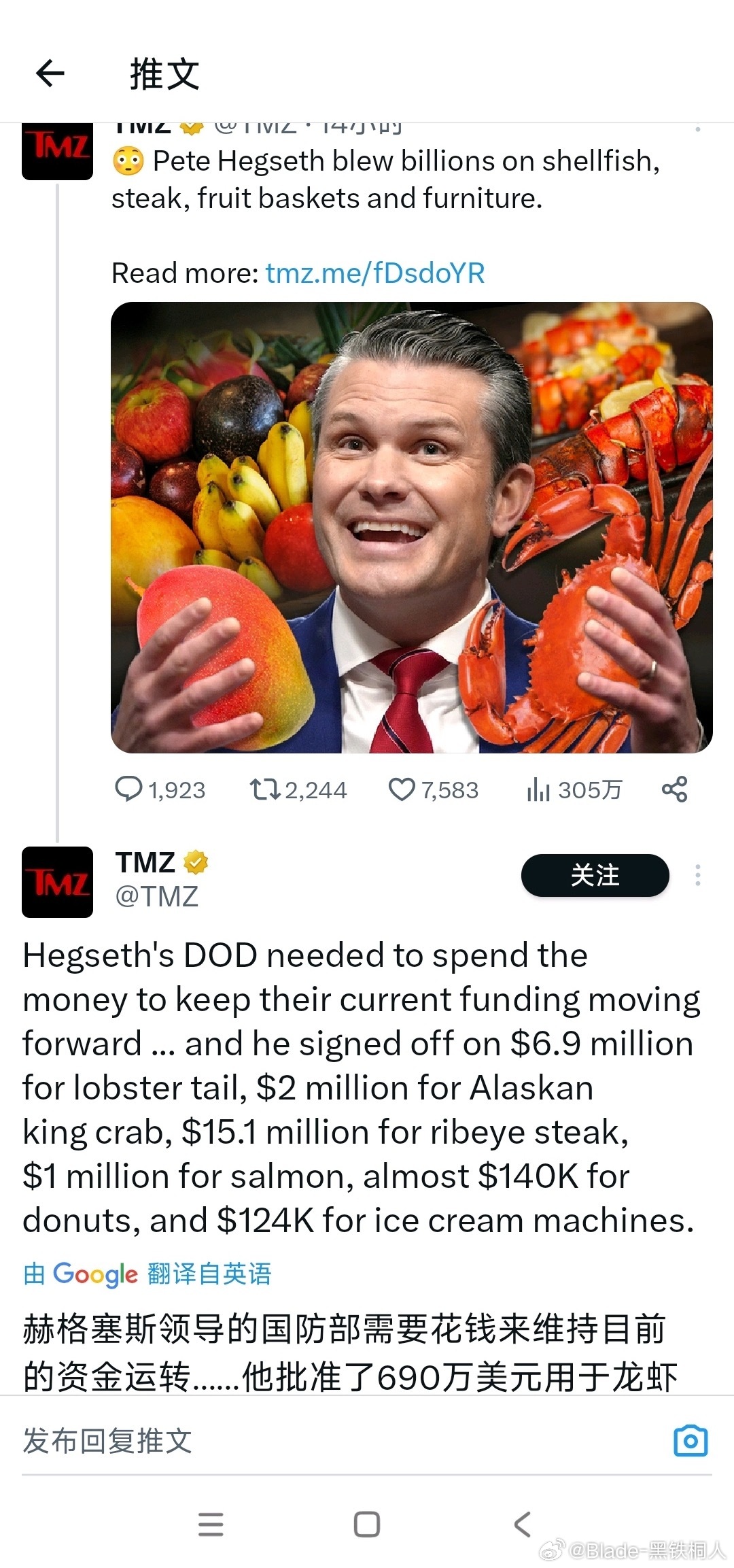Tap the @TMZ handle on main tweet
Image resolution: width=734 pixels, height=1568 pixels.
click(x=156, y=896)
